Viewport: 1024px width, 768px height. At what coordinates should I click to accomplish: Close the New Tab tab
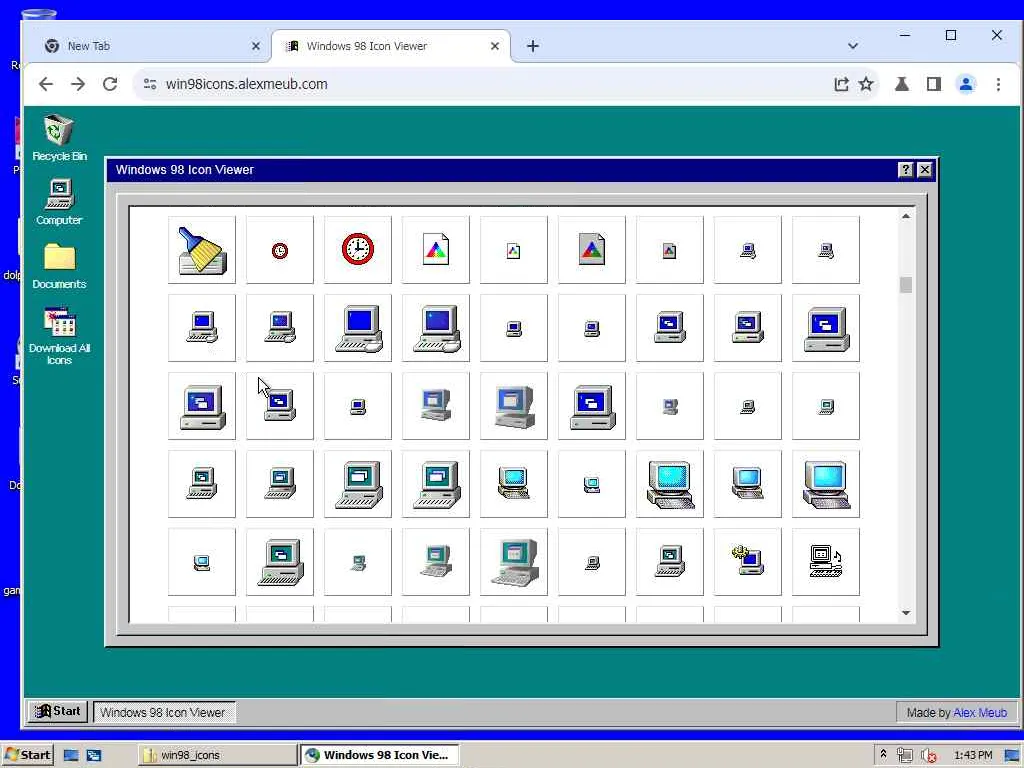[256, 46]
